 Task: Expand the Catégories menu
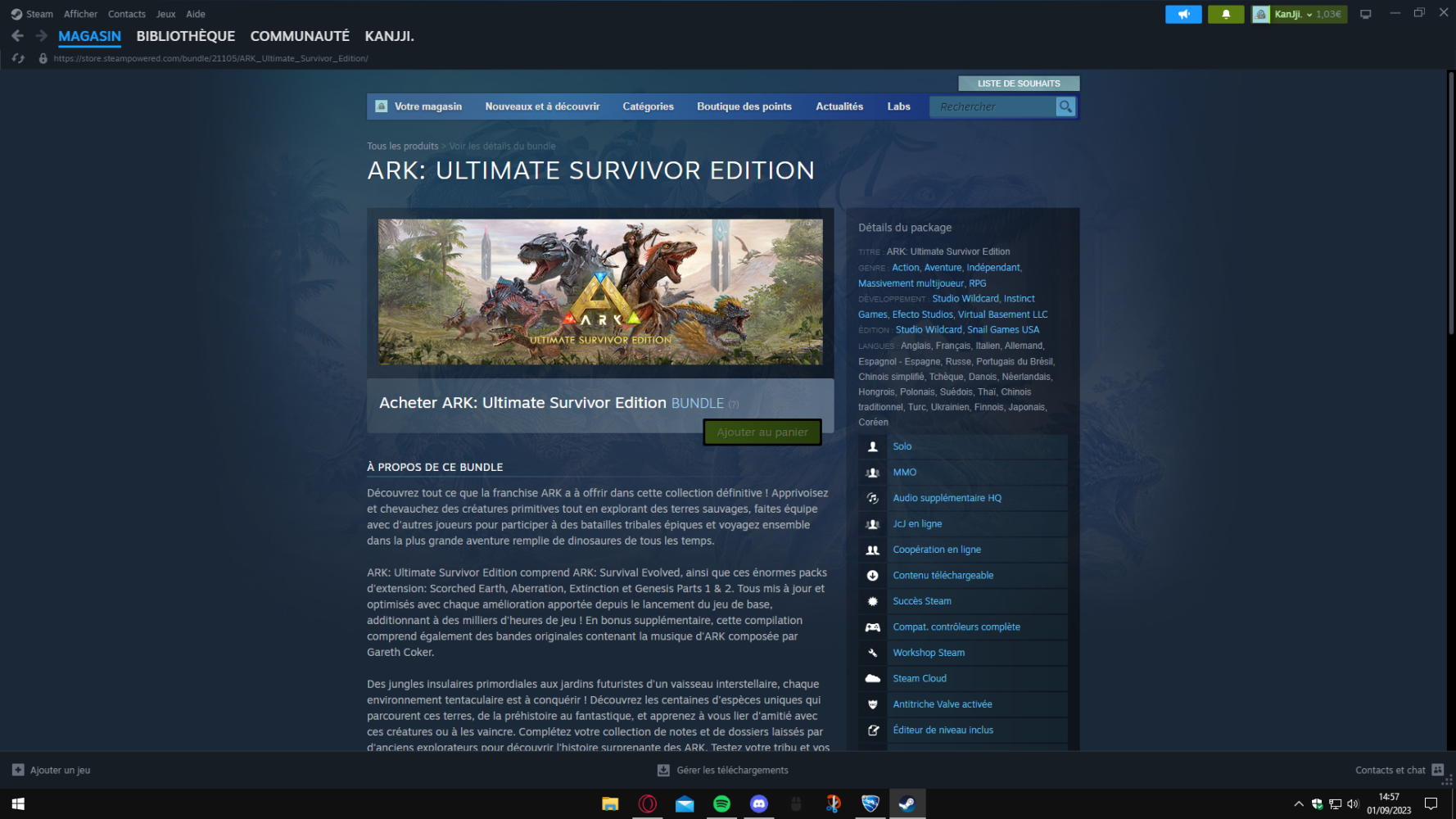pyautogui.click(x=648, y=106)
